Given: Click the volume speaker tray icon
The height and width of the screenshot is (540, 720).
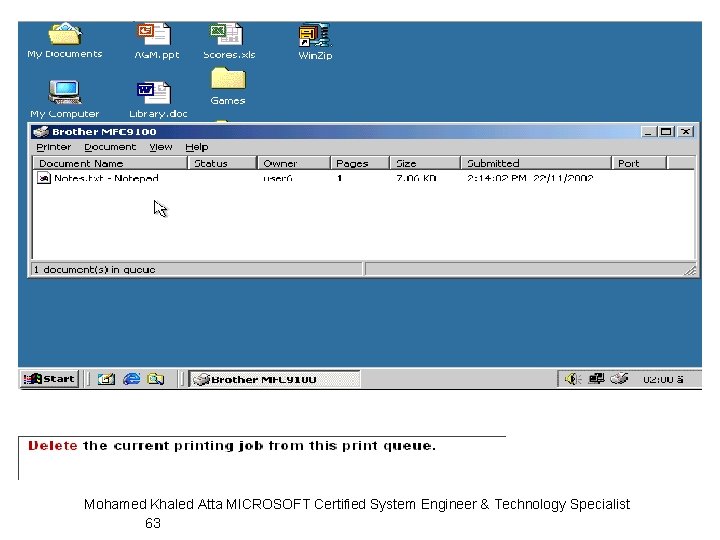Looking at the screenshot, I should 573,379.
